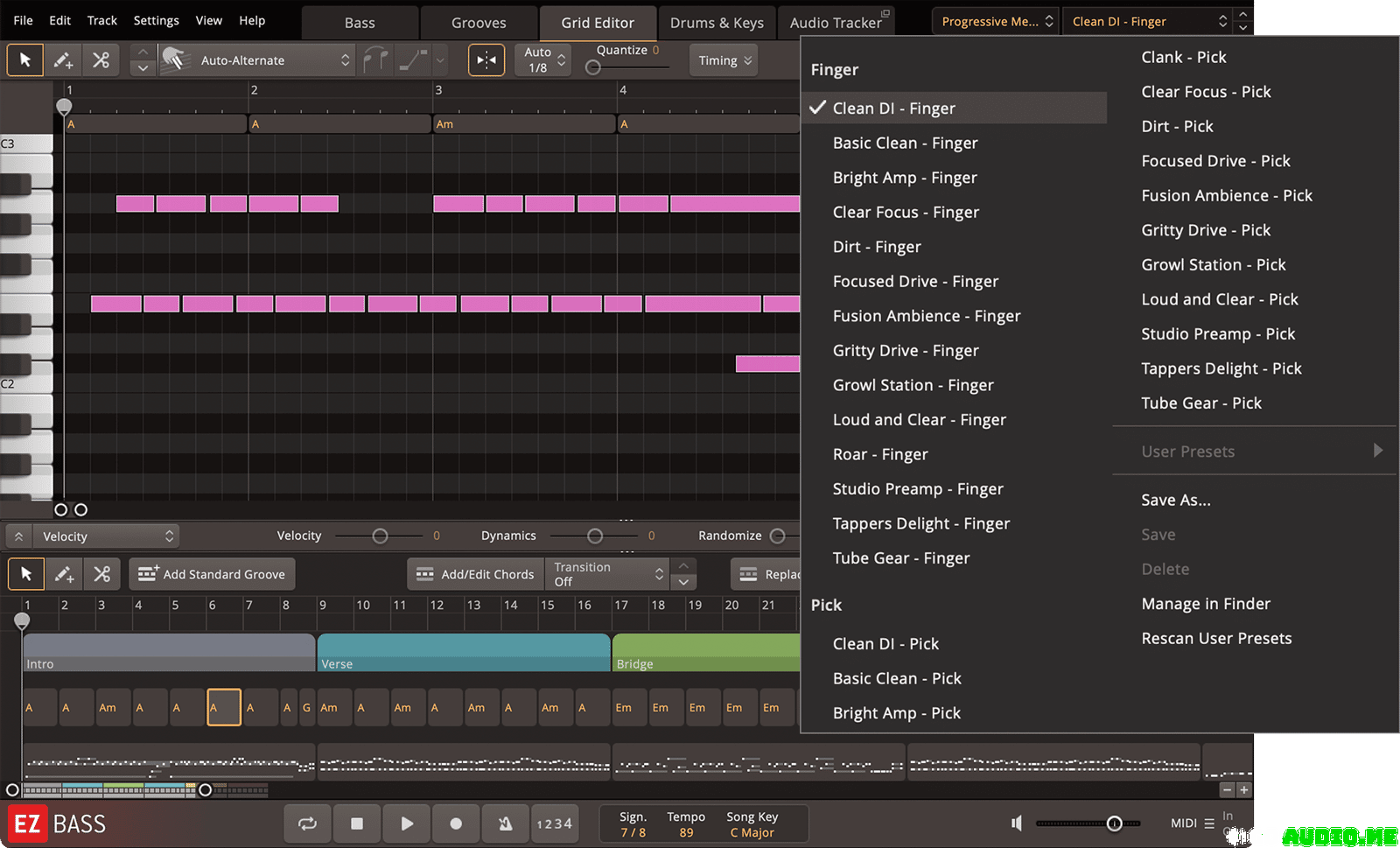The height and width of the screenshot is (848, 1400).
Task: Open the Transition Off dropdown
Action: coord(607,574)
